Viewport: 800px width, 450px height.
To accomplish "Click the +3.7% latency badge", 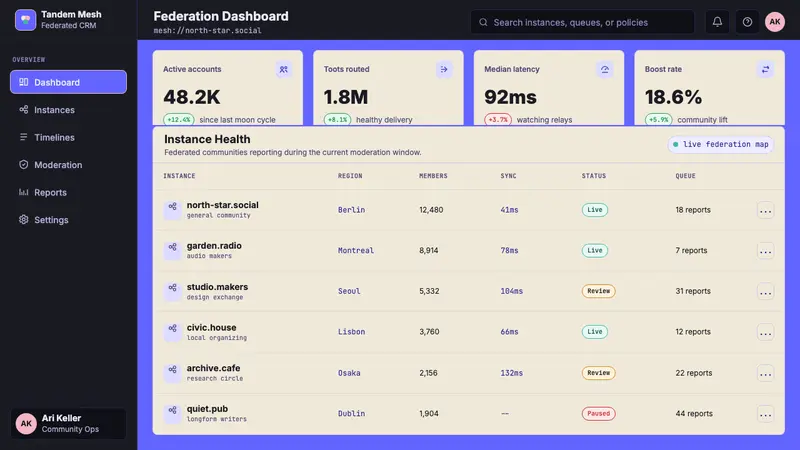I will point(498,119).
